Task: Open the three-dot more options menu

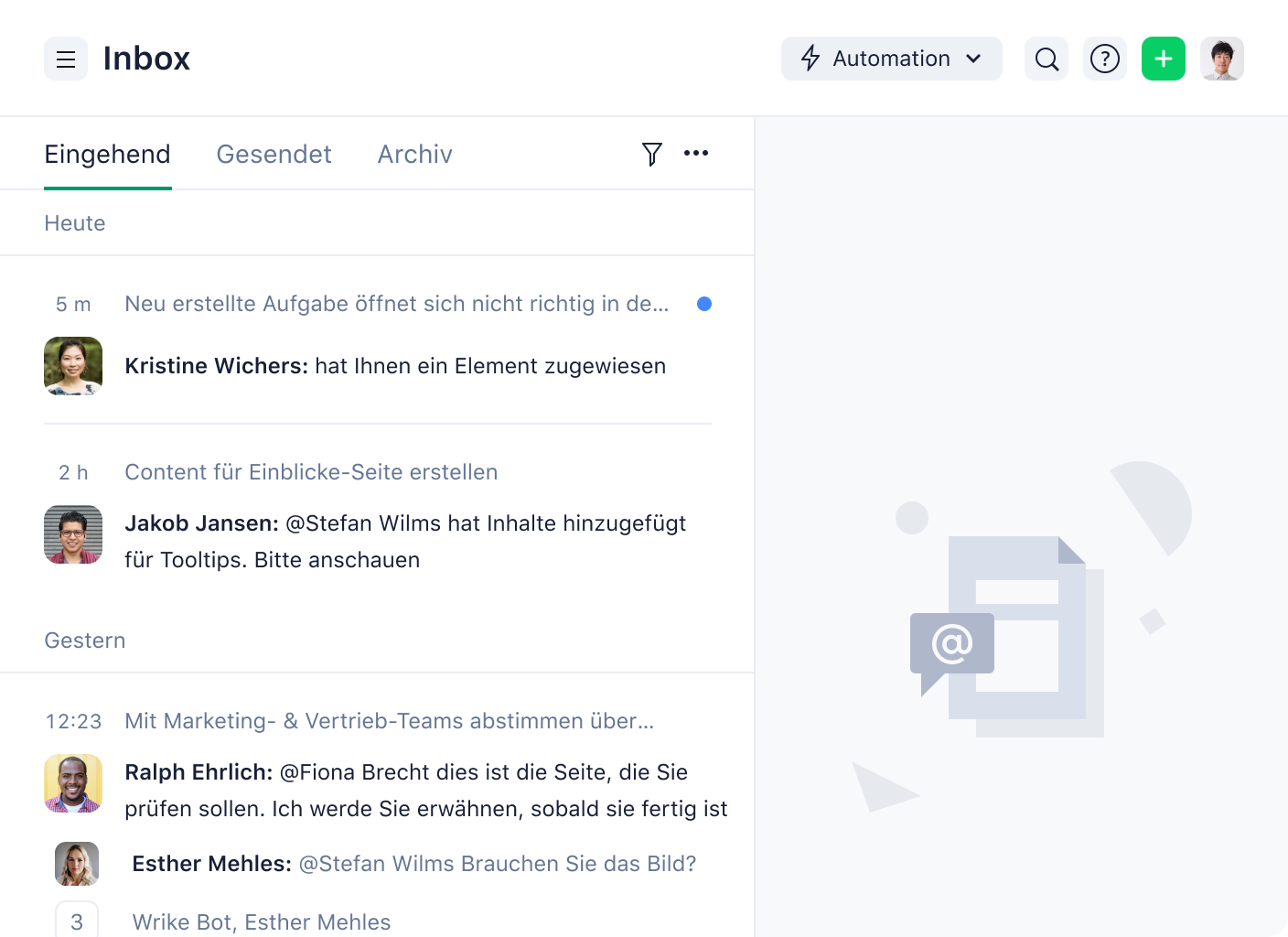Action: (696, 153)
